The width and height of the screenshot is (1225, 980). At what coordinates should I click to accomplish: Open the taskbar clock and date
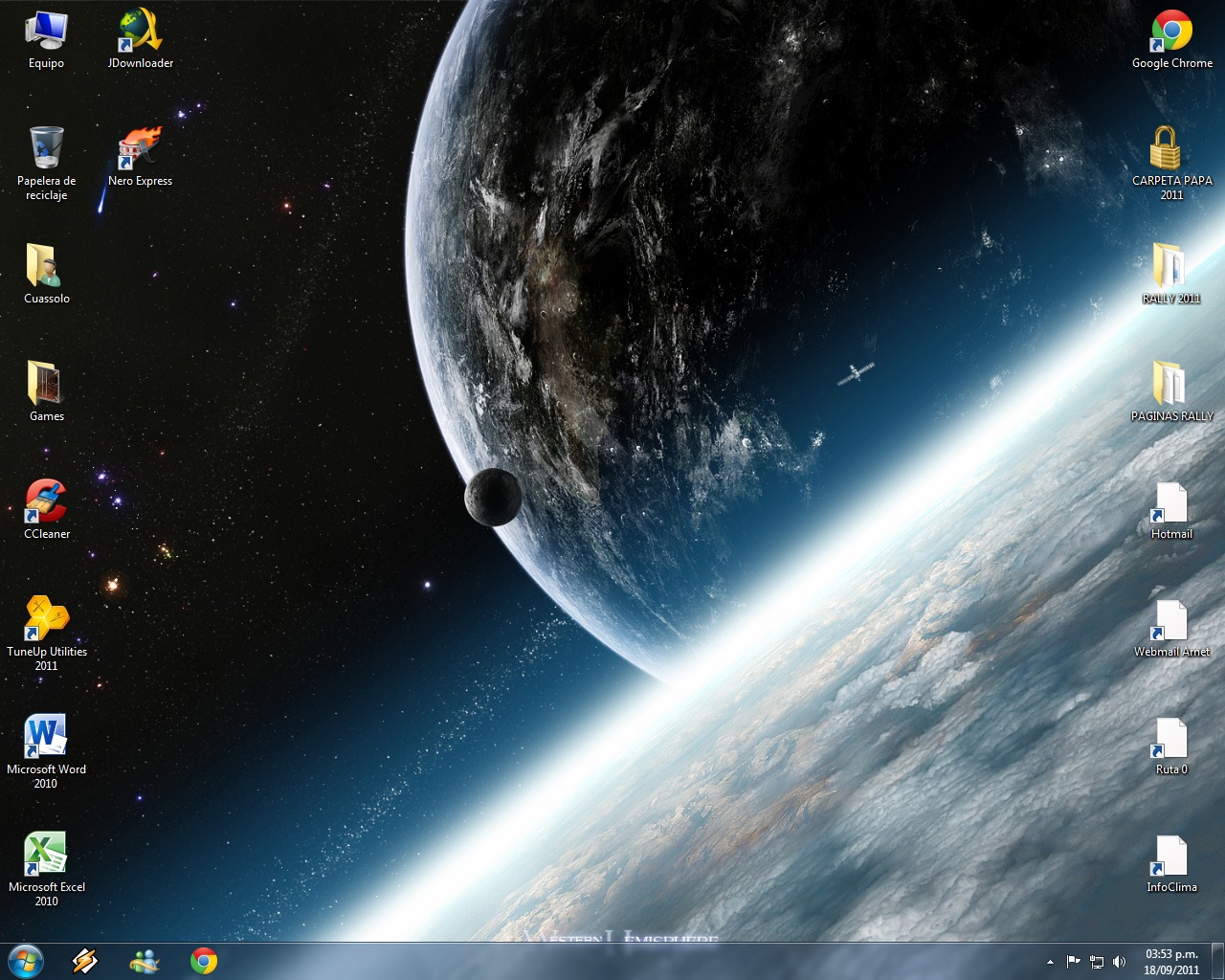click(1171, 962)
